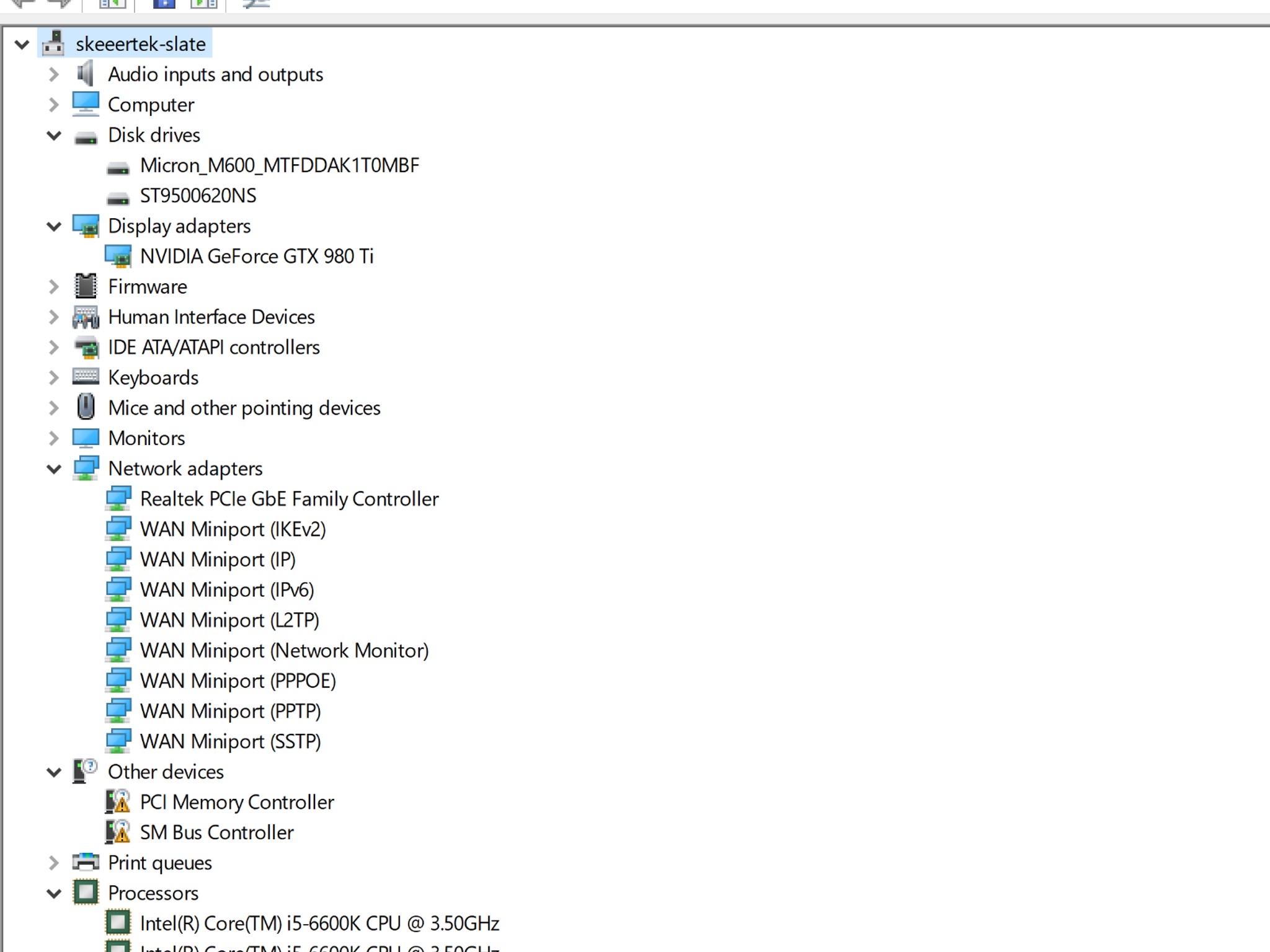Image resolution: width=1270 pixels, height=952 pixels.
Task: Select the Print queues label
Action: coord(160,863)
